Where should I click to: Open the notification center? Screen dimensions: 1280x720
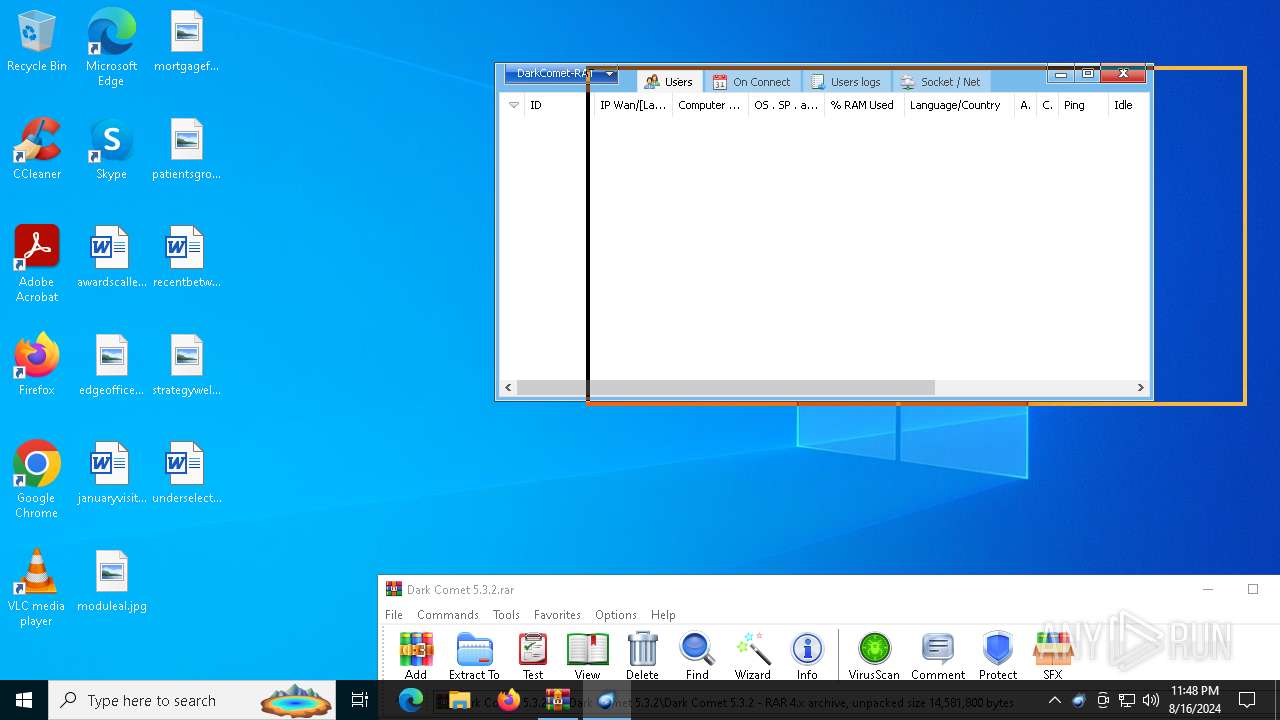pyautogui.click(x=1247, y=700)
